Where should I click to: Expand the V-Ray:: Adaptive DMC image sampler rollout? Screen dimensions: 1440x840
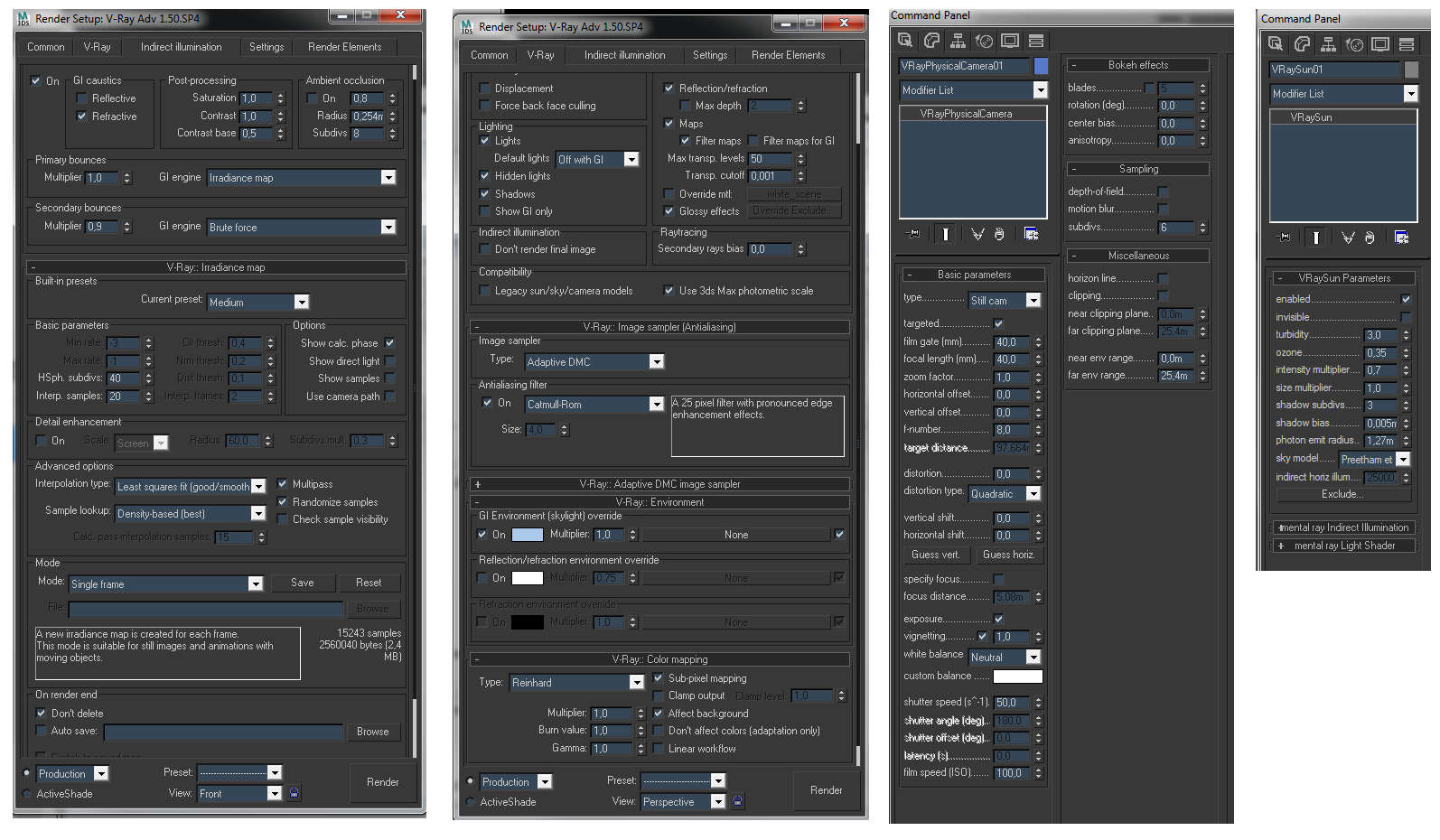[x=659, y=484]
